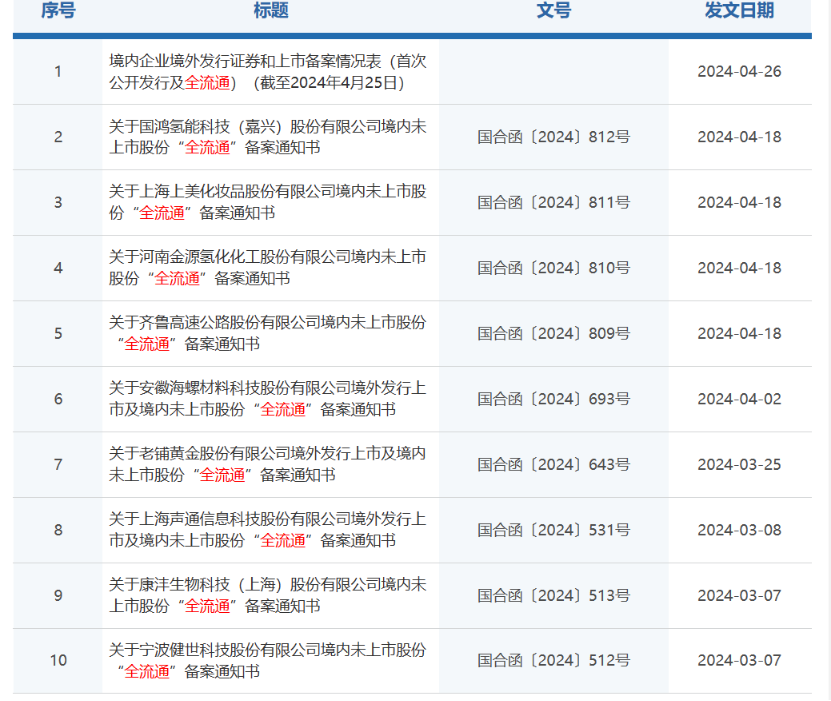Click the 序号 column header

click(58, 11)
